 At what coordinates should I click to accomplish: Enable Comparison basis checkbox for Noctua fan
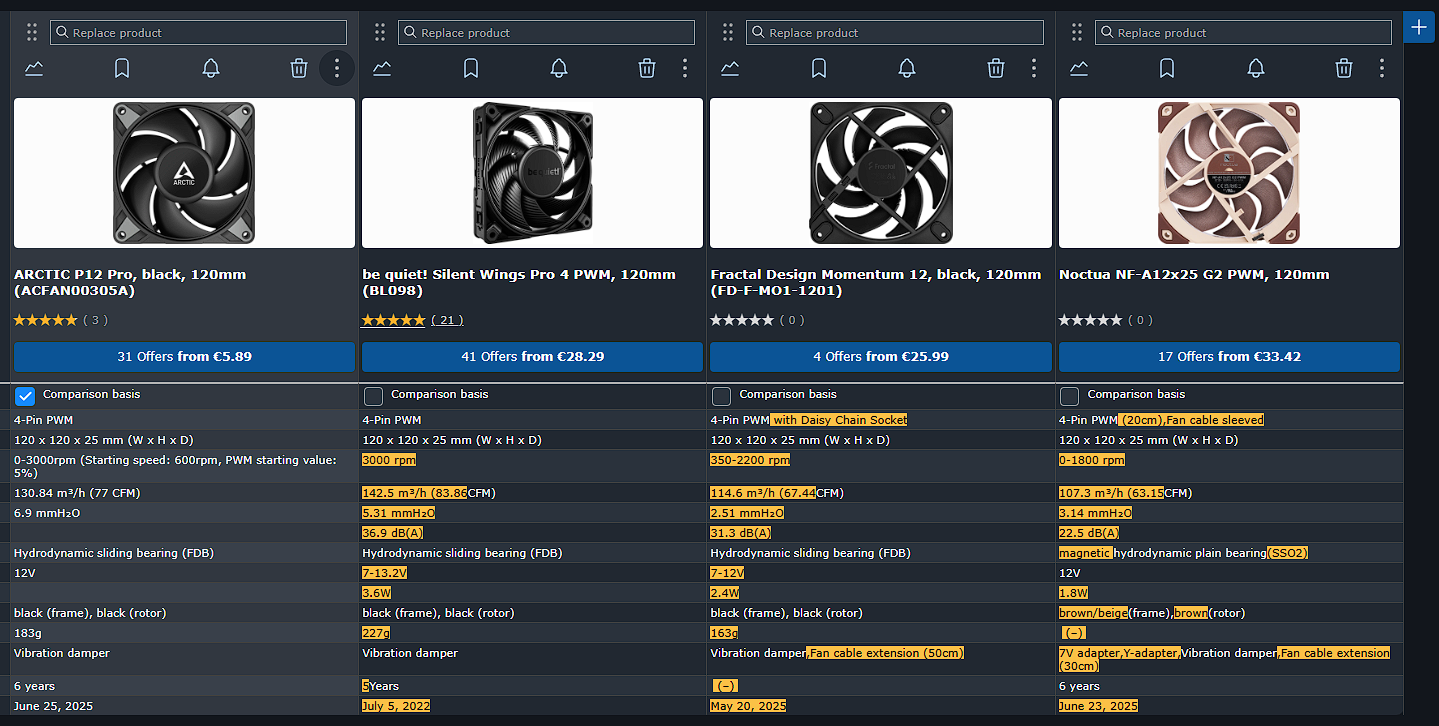pyautogui.click(x=1069, y=396)
